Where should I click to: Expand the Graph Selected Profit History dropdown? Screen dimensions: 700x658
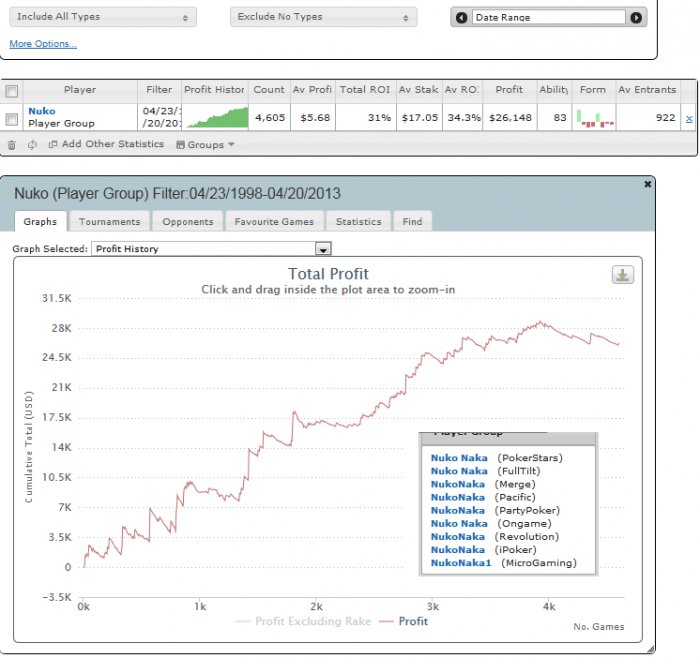pyautogui.click(x=322, y=248)
